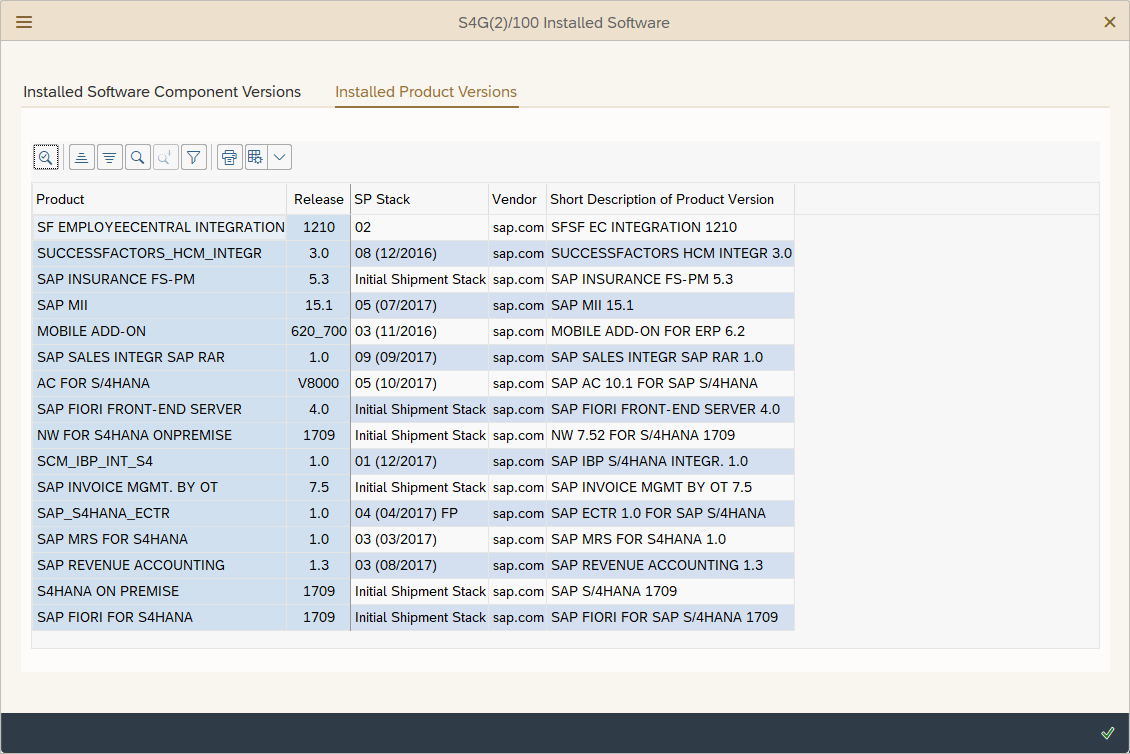The height and width of the screenshot is (754, 1130).
Task: Click SP Stack cell 01 (12/2017)
Action: coord(419,461)
